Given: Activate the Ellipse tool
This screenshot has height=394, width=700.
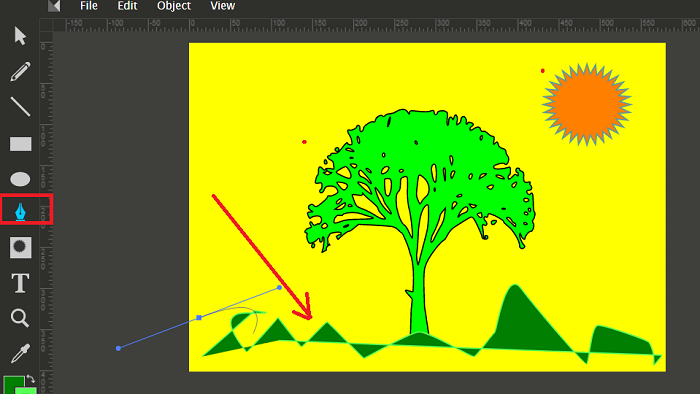Looking at the screenshot, I should [x=20, y=179].
